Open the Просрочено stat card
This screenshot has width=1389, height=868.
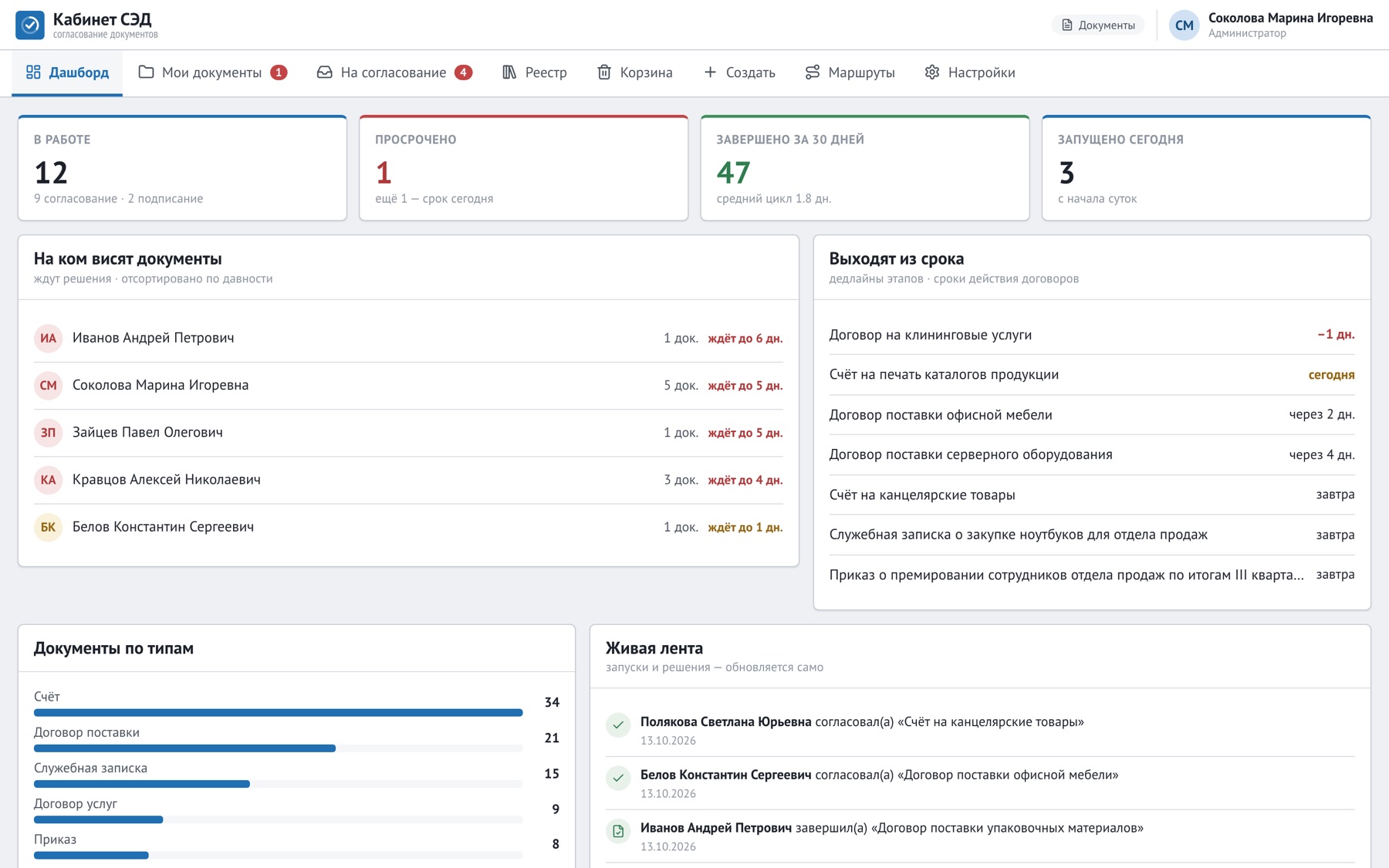pos(524,168)
